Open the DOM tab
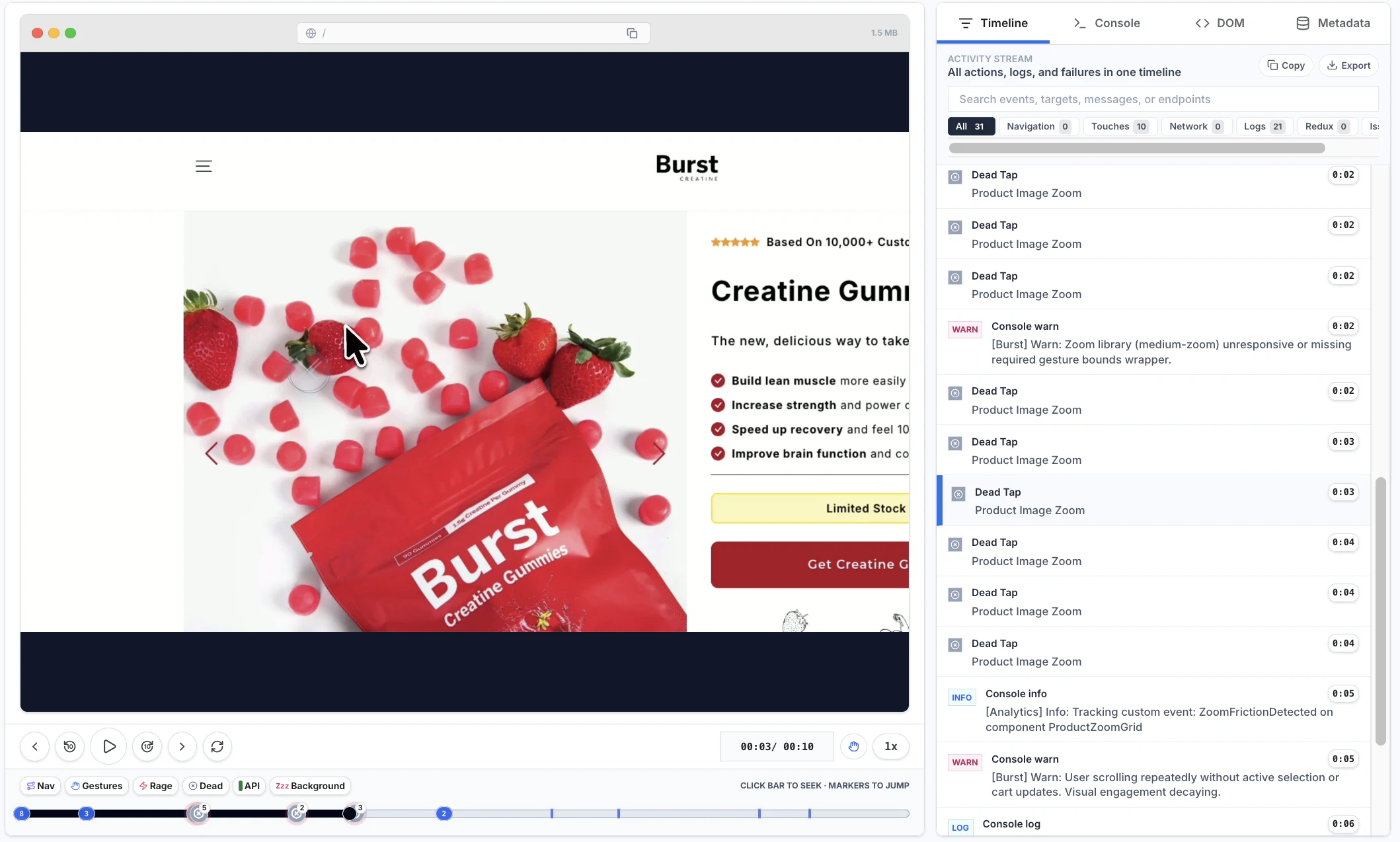 (1220, 23)
